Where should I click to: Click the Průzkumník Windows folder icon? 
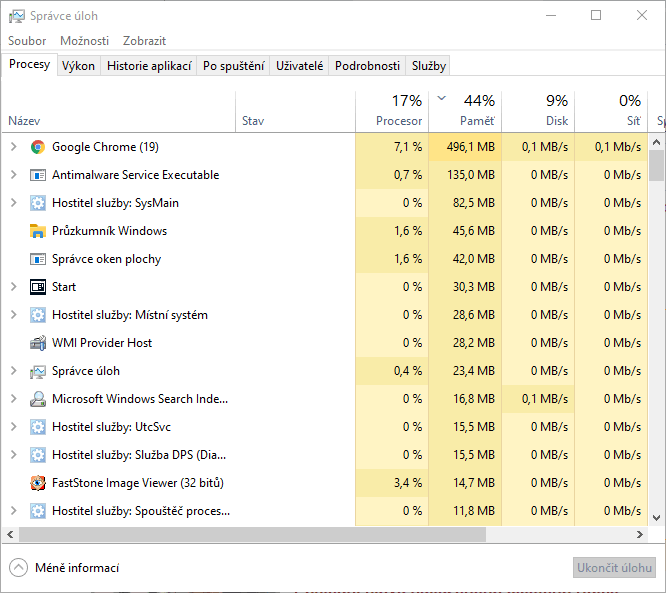pyautogui.click(x=38, y=231)
